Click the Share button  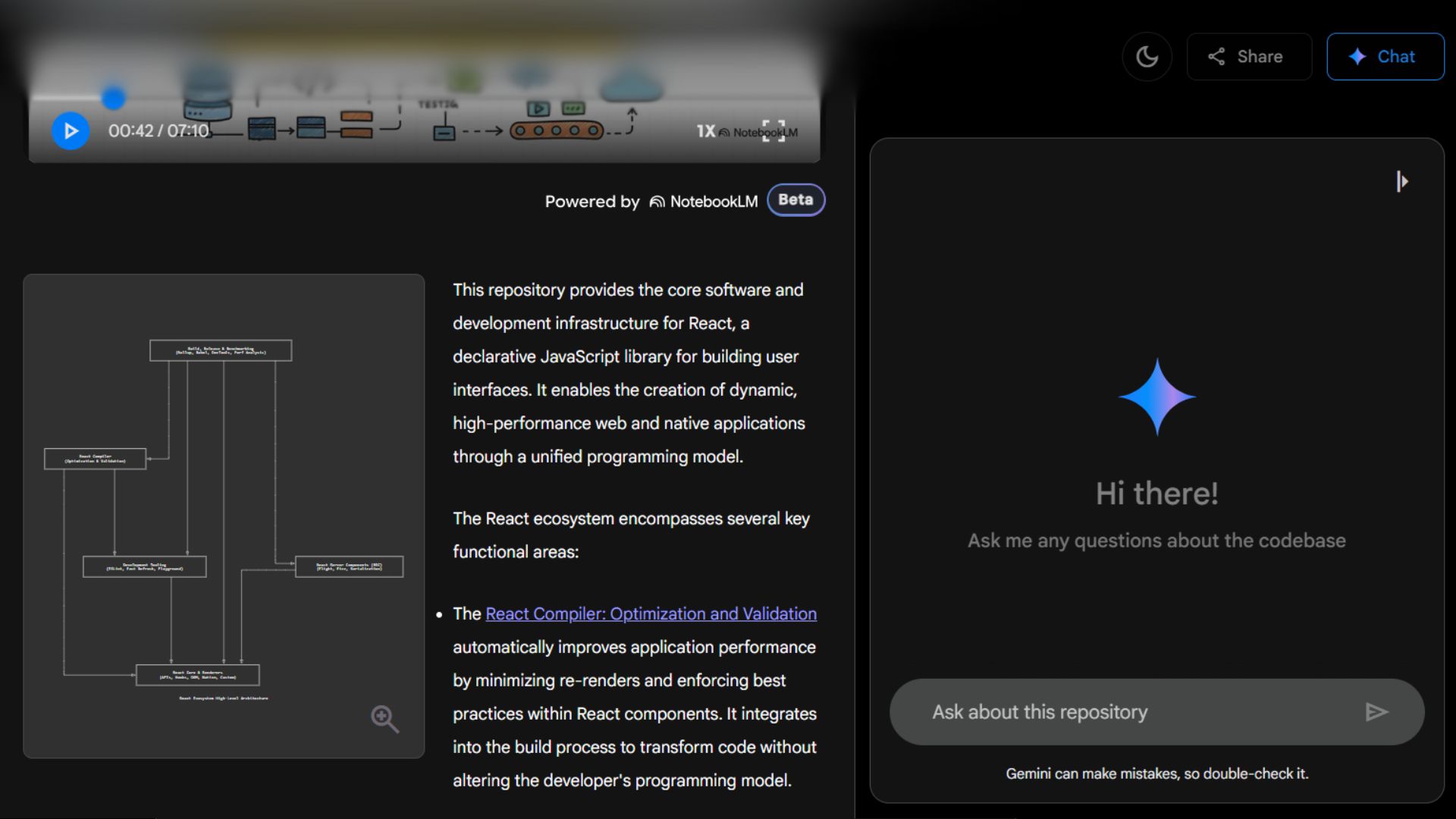coord(1248,56)
